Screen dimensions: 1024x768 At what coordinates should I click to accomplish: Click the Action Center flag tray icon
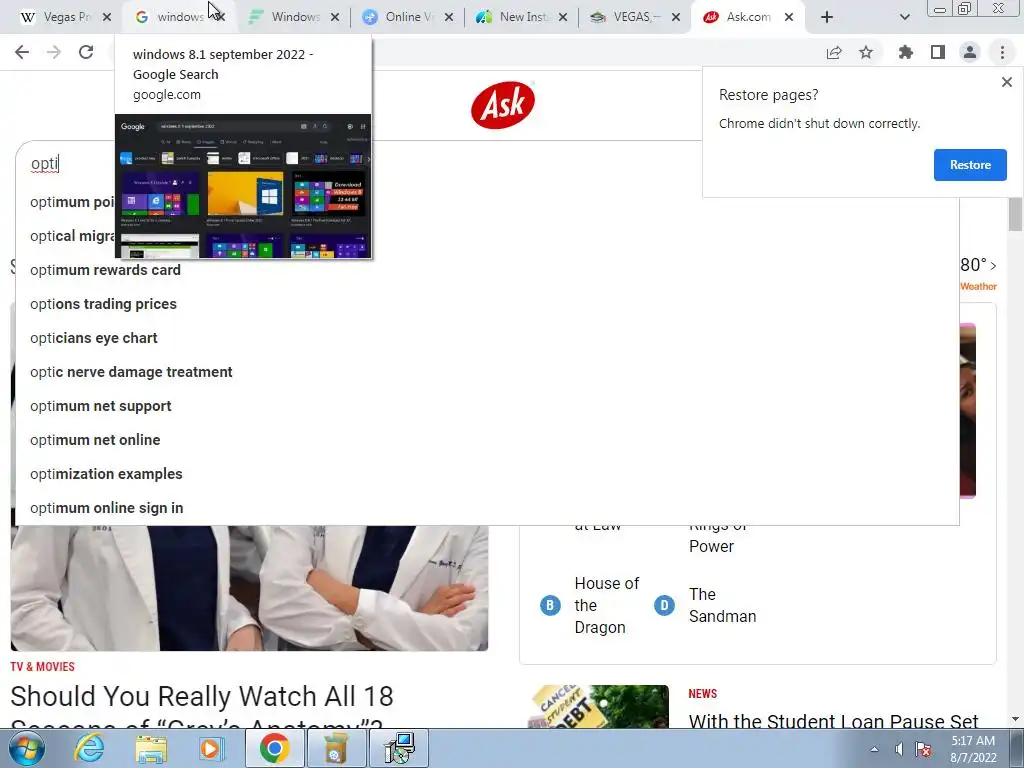point(923,749)
